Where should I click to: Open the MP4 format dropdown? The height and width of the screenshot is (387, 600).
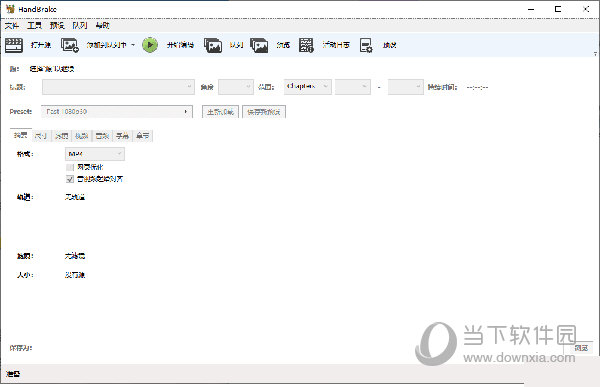point(95,154)
